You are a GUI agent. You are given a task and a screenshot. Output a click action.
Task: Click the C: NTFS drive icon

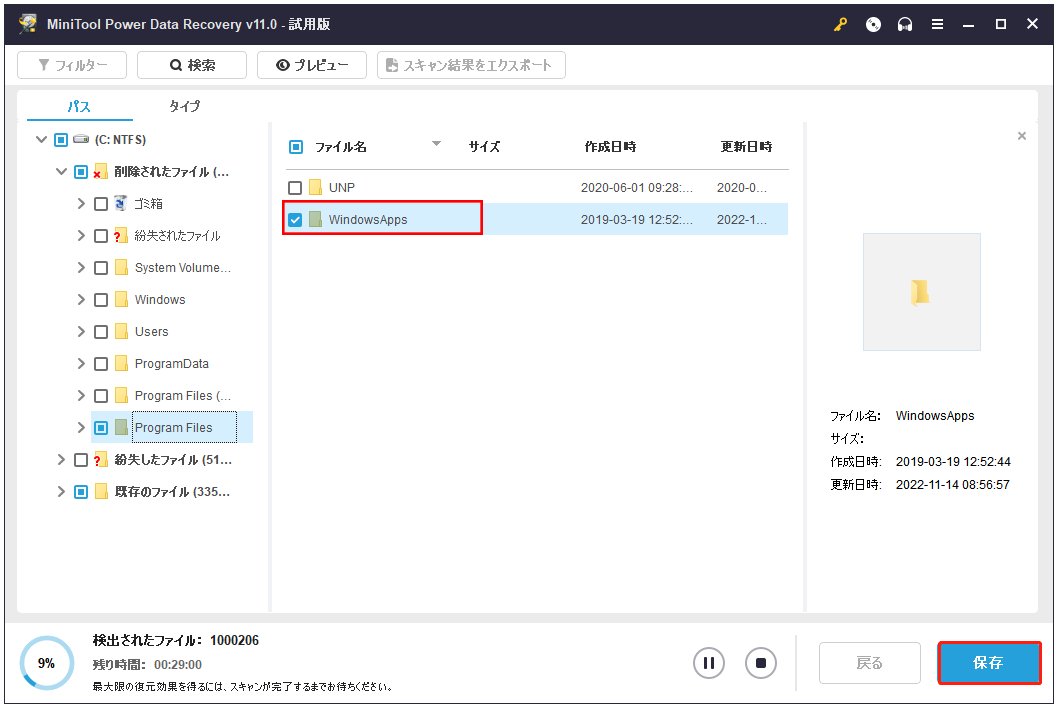tap(81, 139)
